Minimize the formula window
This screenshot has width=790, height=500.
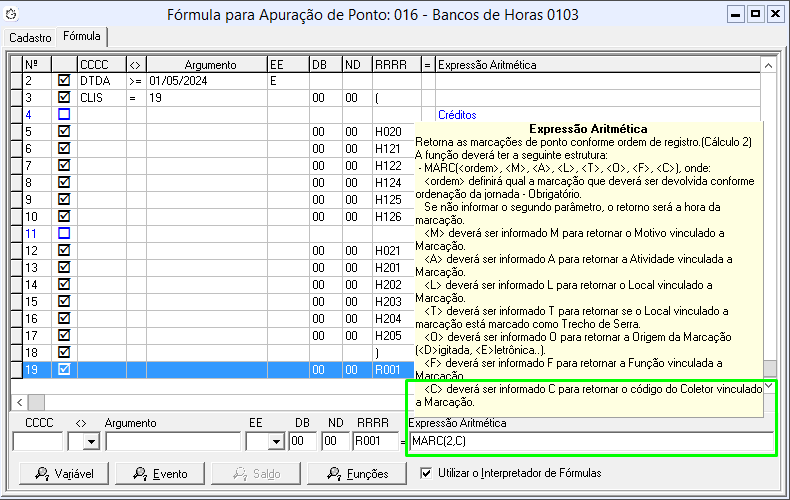(736, 14)
